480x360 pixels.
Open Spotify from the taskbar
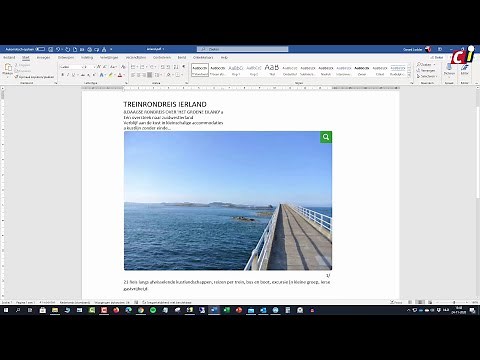point(153,310)
